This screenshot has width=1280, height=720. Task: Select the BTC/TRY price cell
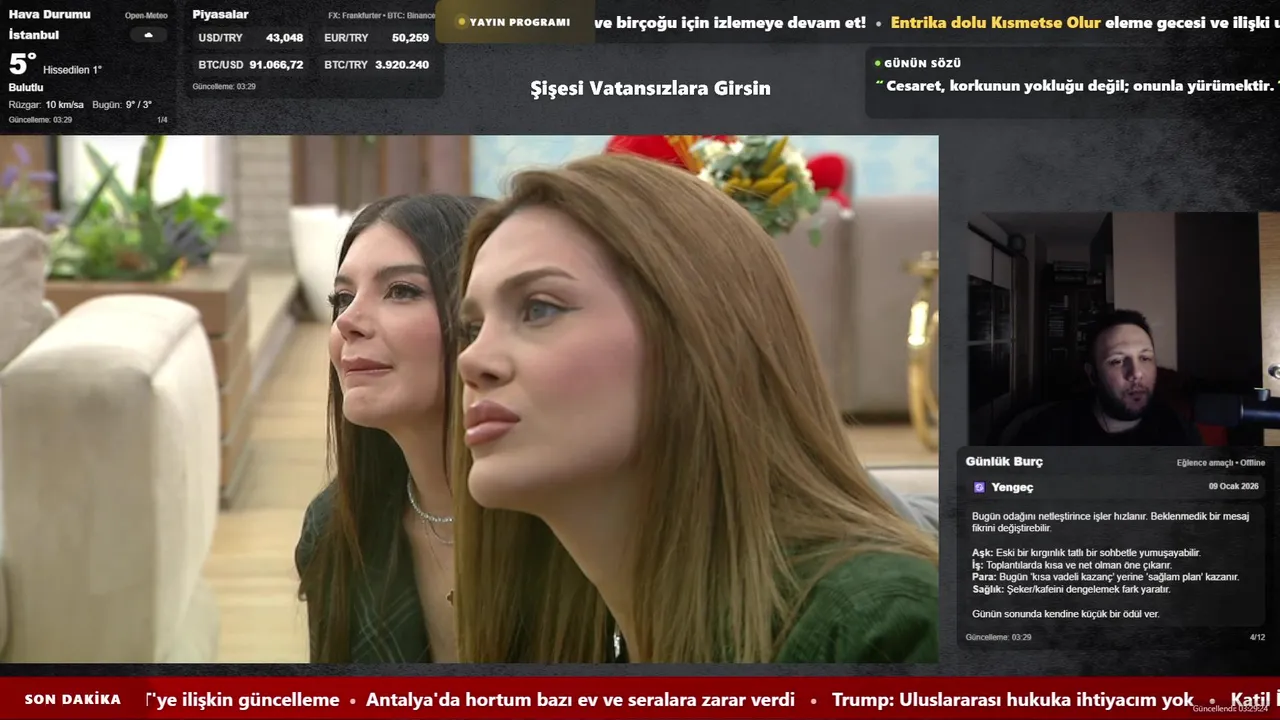coord(377,64)
